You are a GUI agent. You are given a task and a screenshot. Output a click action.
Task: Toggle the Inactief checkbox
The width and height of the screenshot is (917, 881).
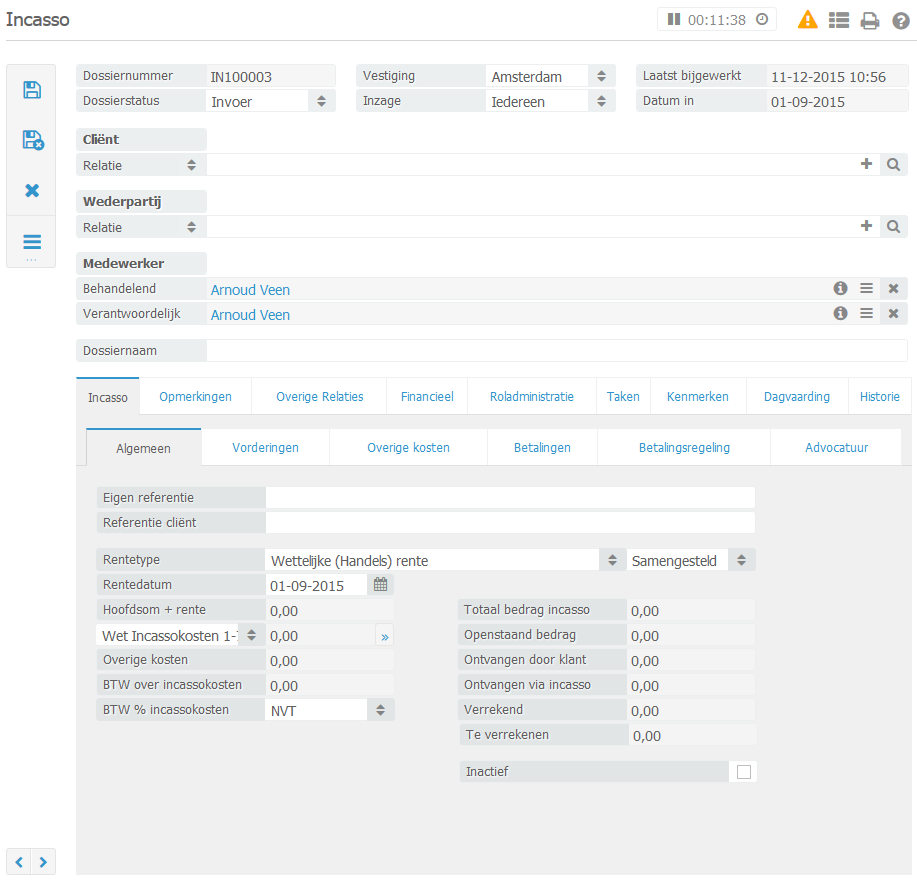pyautogui.click(x=744, y=772)
